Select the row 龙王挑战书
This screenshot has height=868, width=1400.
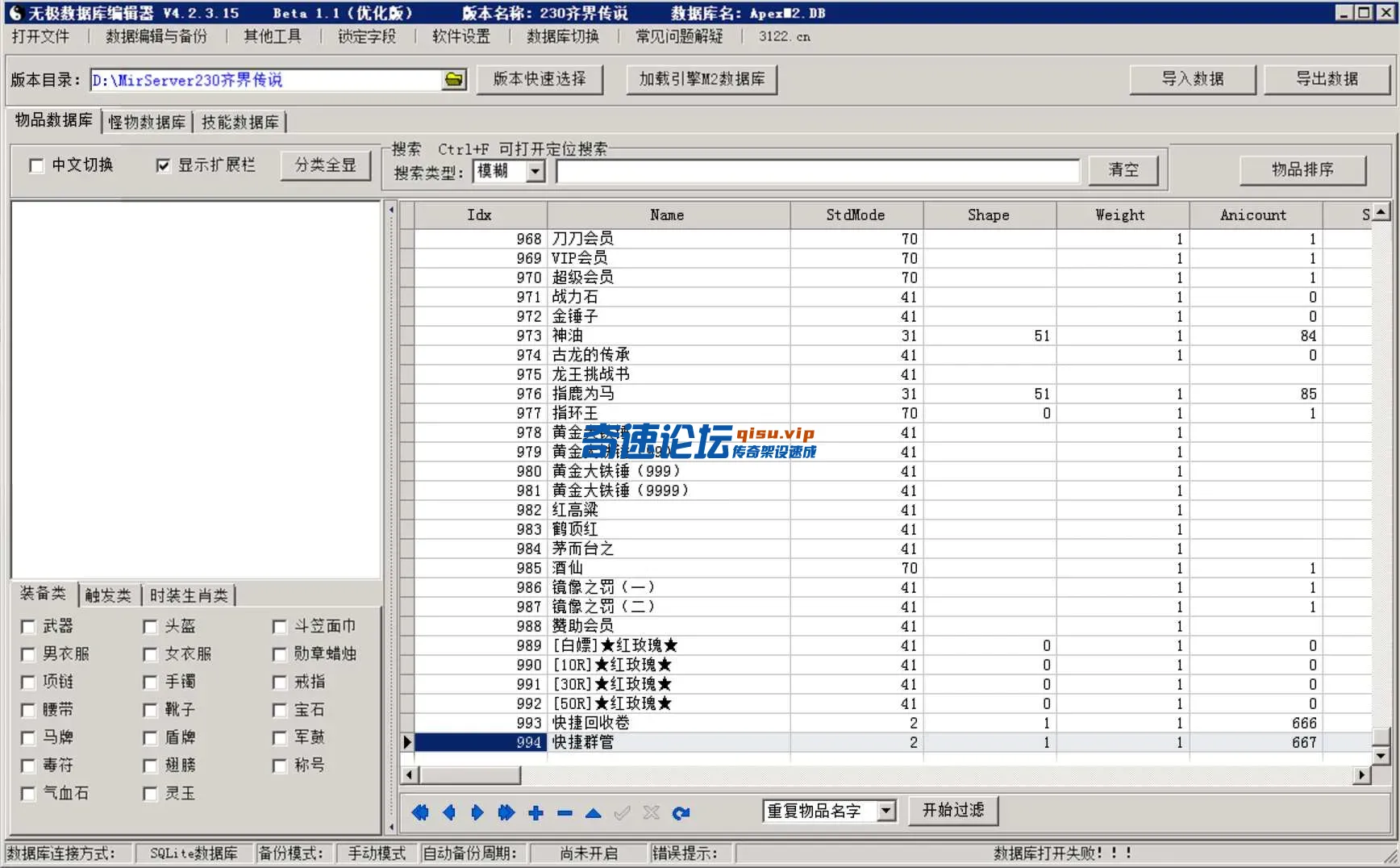(885, 374)
